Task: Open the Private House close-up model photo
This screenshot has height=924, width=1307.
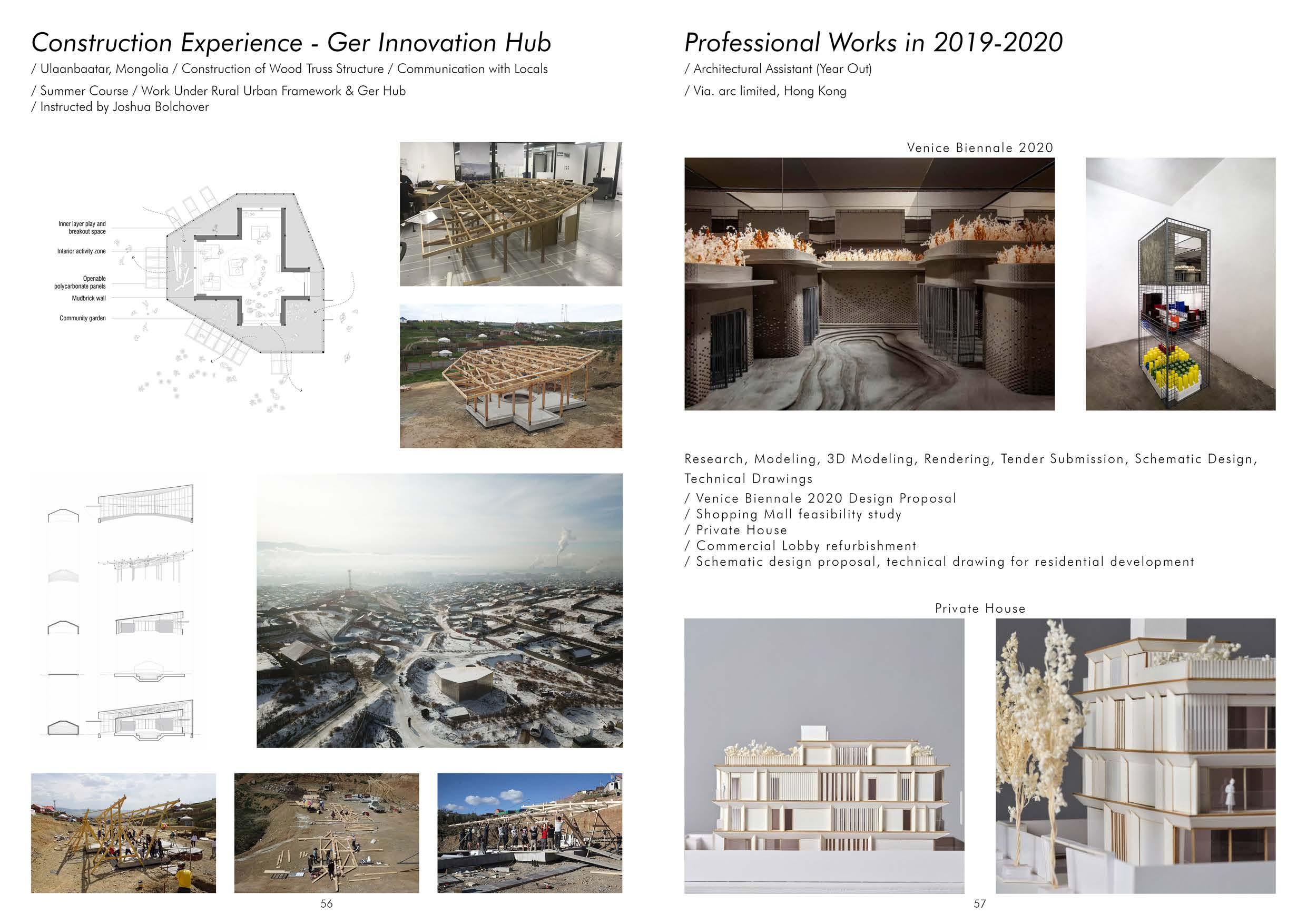Action: 1135,756
